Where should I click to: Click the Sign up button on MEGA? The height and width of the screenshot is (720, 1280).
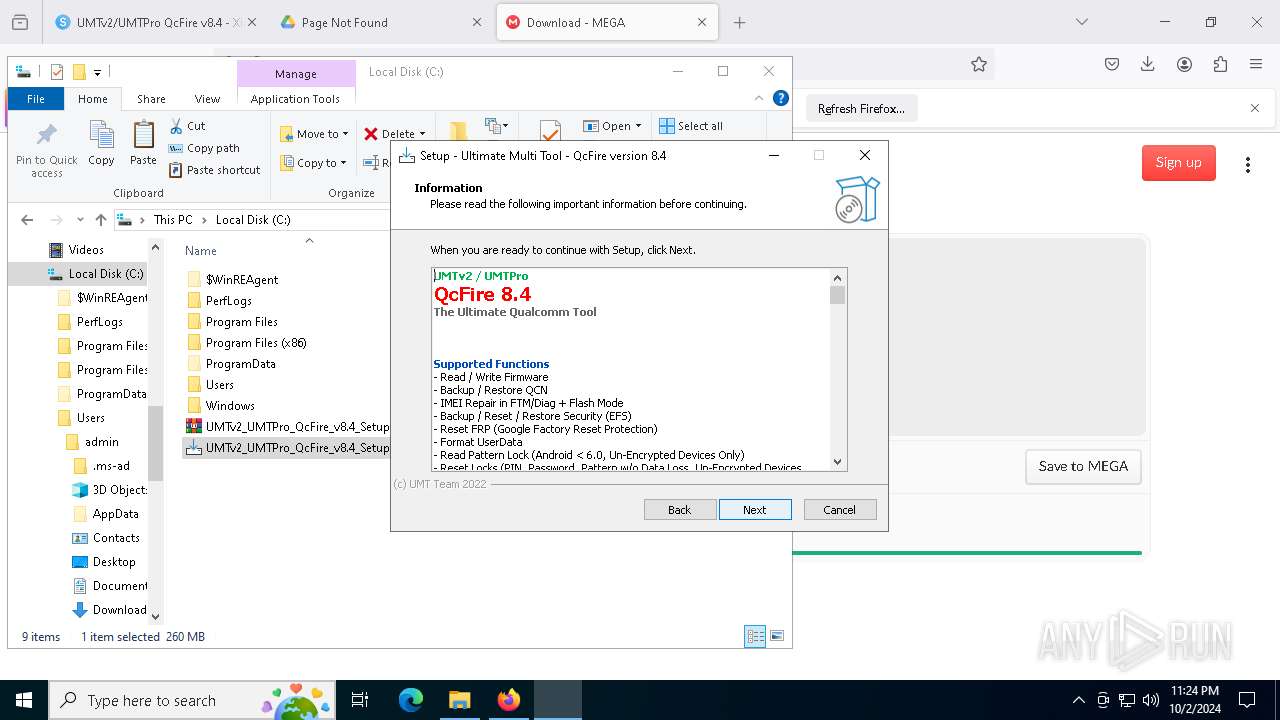(x=1179, y=163)
